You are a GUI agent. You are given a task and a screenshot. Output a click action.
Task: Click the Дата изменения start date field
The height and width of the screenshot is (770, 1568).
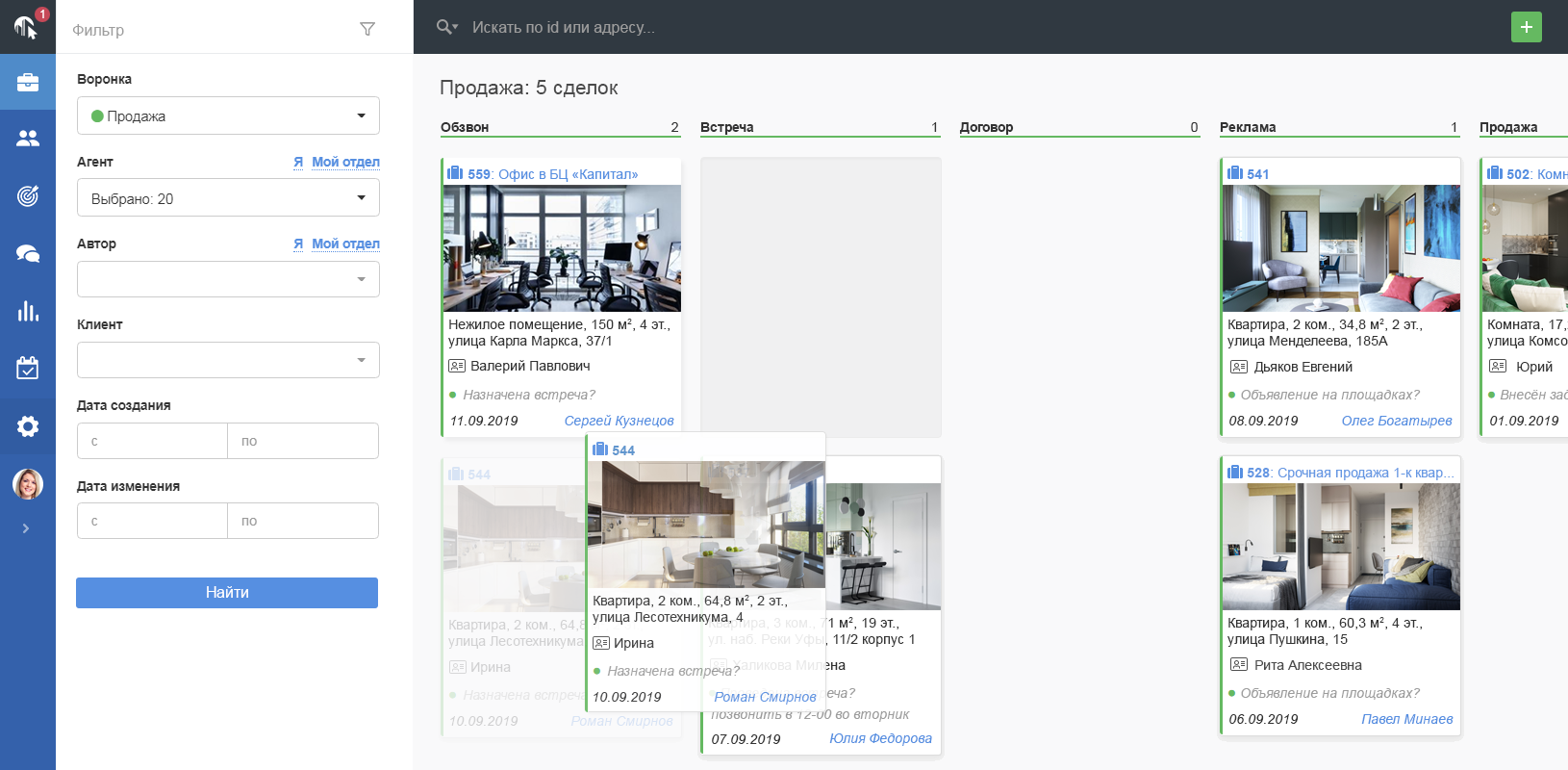point(152,521)
